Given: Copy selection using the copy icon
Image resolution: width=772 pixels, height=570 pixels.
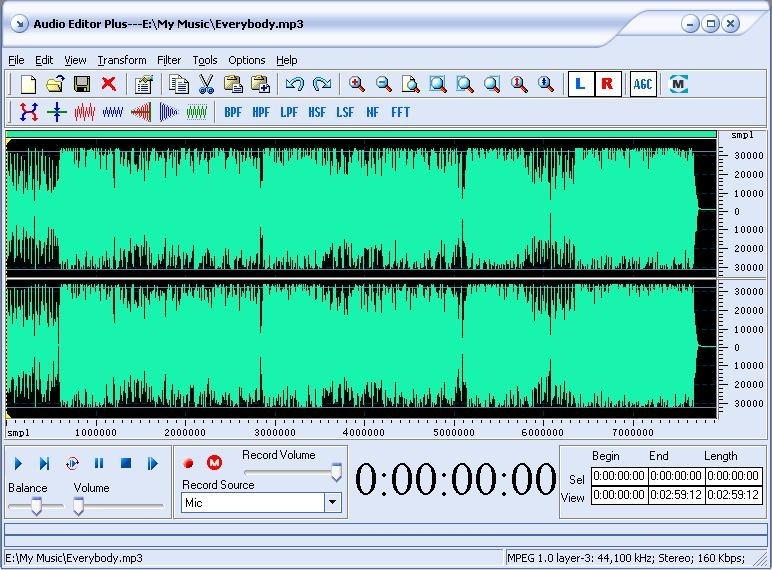Looking at the screenshot, I should (x=178, y=84).
